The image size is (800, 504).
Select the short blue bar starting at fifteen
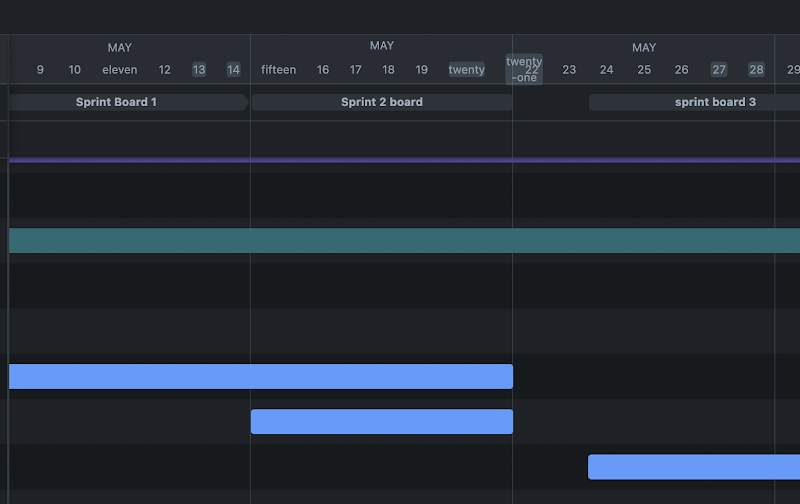coord(381,422)
